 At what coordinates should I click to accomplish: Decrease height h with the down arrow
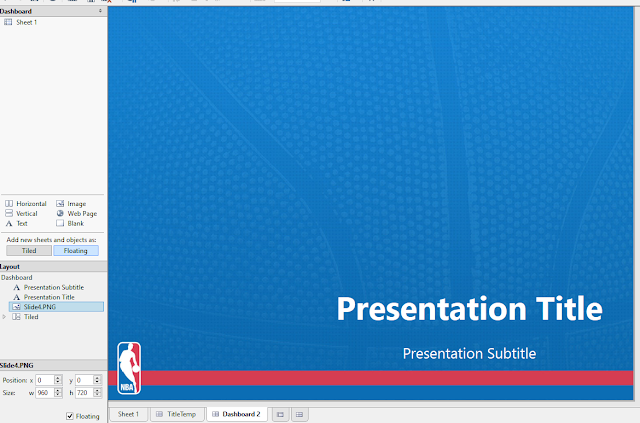[97, 395]
